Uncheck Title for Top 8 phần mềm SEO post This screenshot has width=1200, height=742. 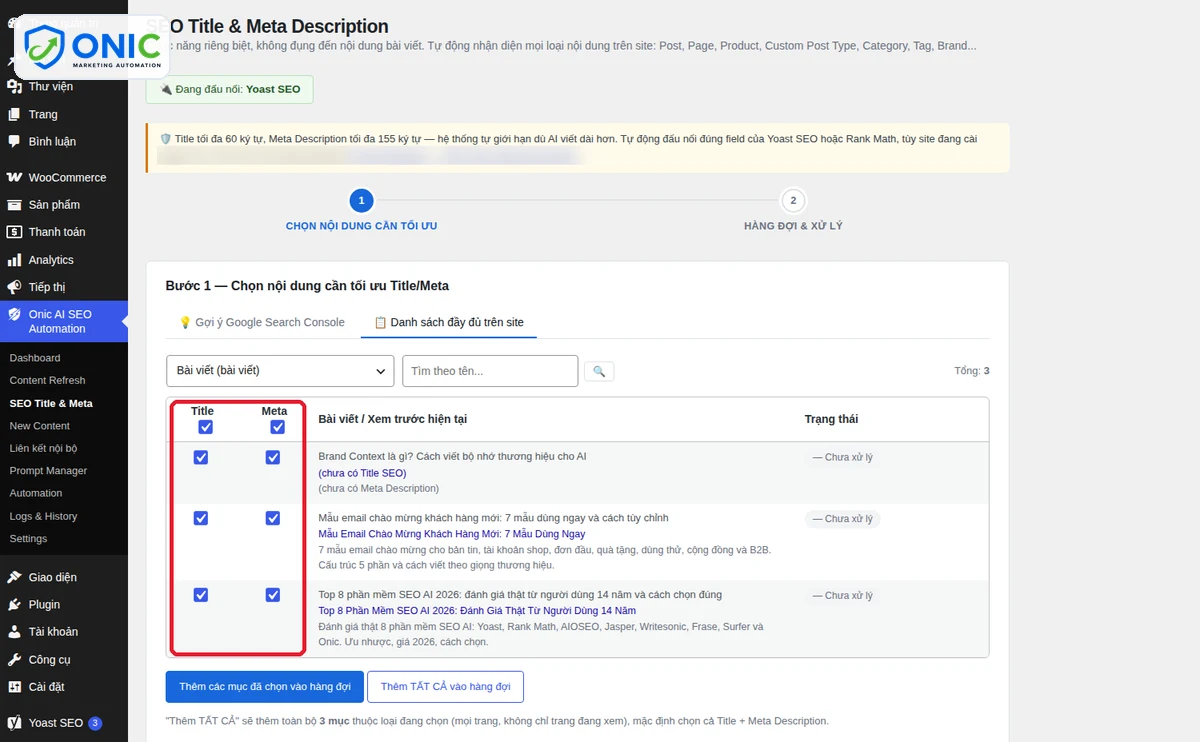201,595
